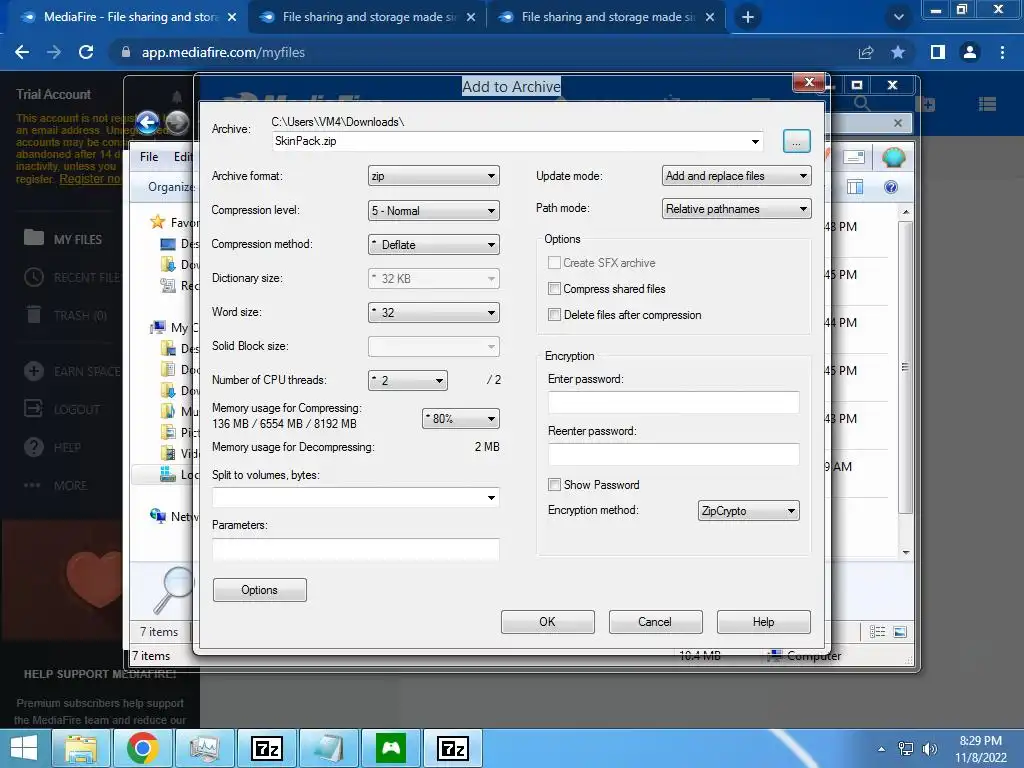Open the Encryption method dropdown
1024x768 pixels.
pyautogui.click(x=748, y=511)
